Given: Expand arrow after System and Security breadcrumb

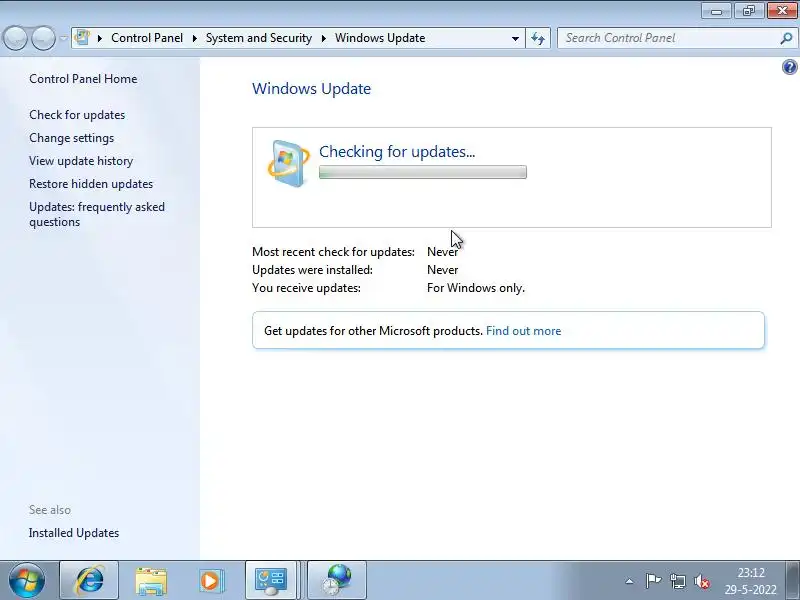Looking at the screenshot, I should click(x=323, y=38).
